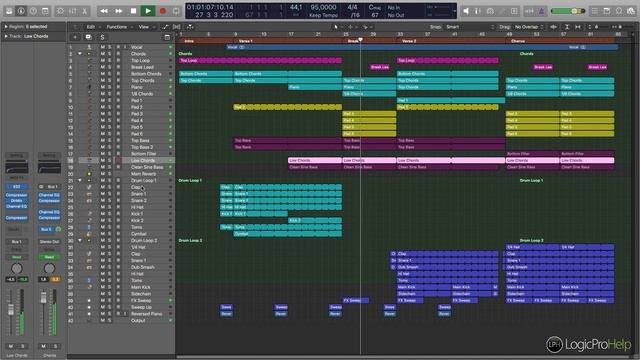Click the Waveform zoom button

(x=553, y=27)
